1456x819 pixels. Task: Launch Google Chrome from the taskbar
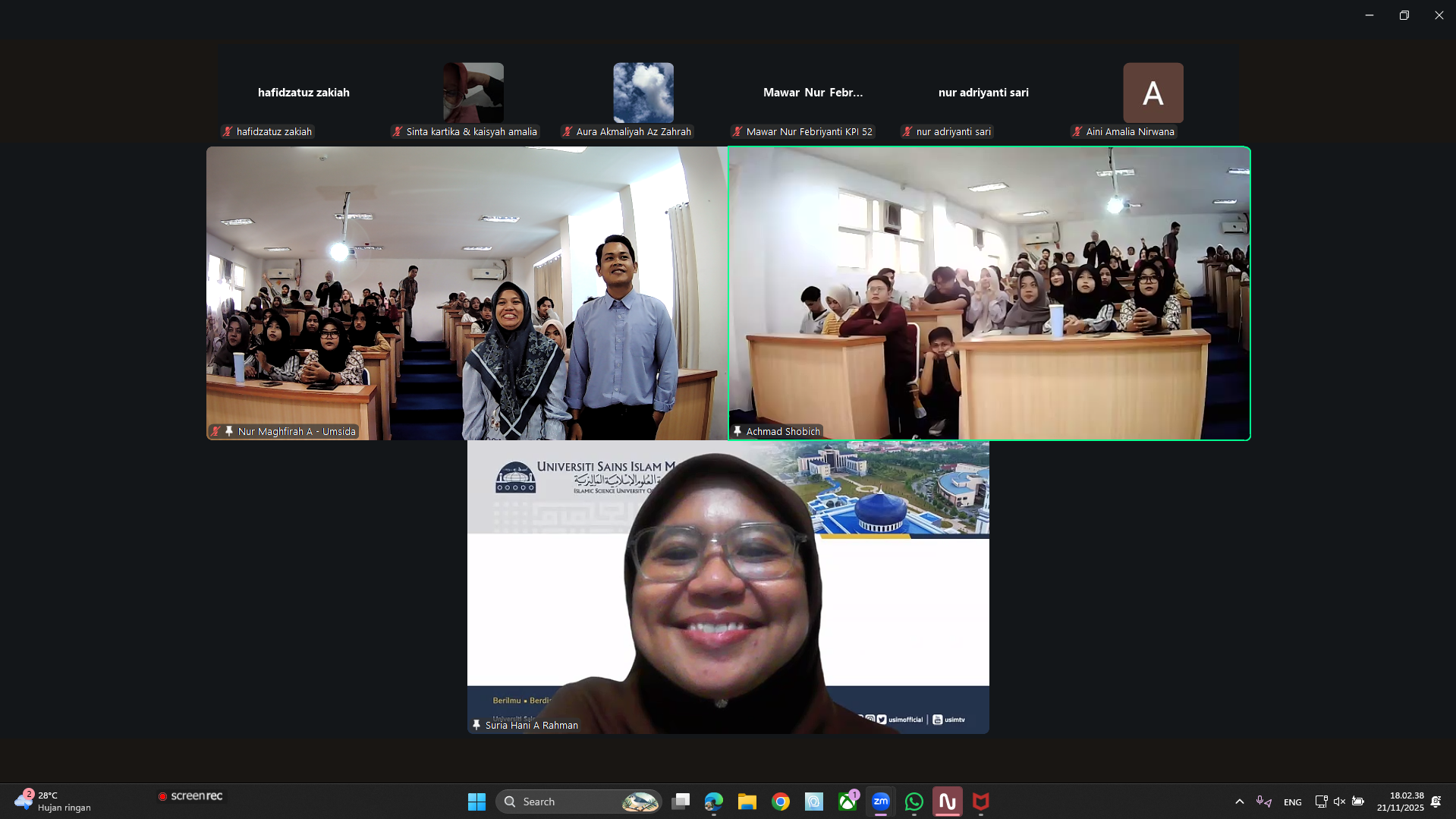(781, 802)
